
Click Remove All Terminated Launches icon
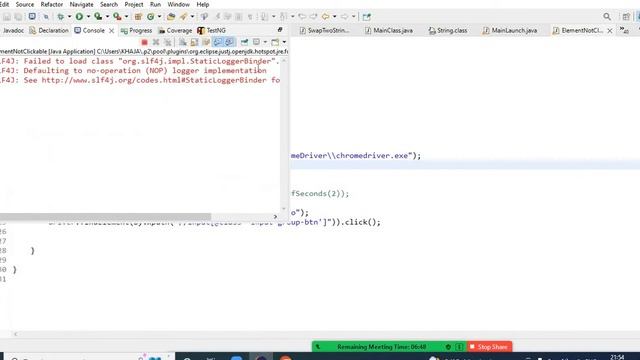[x=167, y=42]
